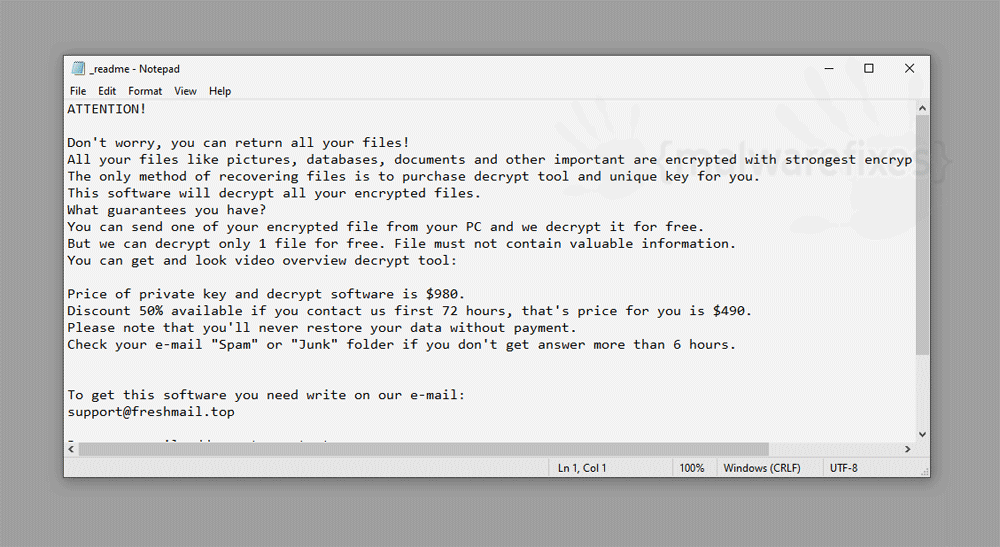Open the View menu

click(185, 91)
